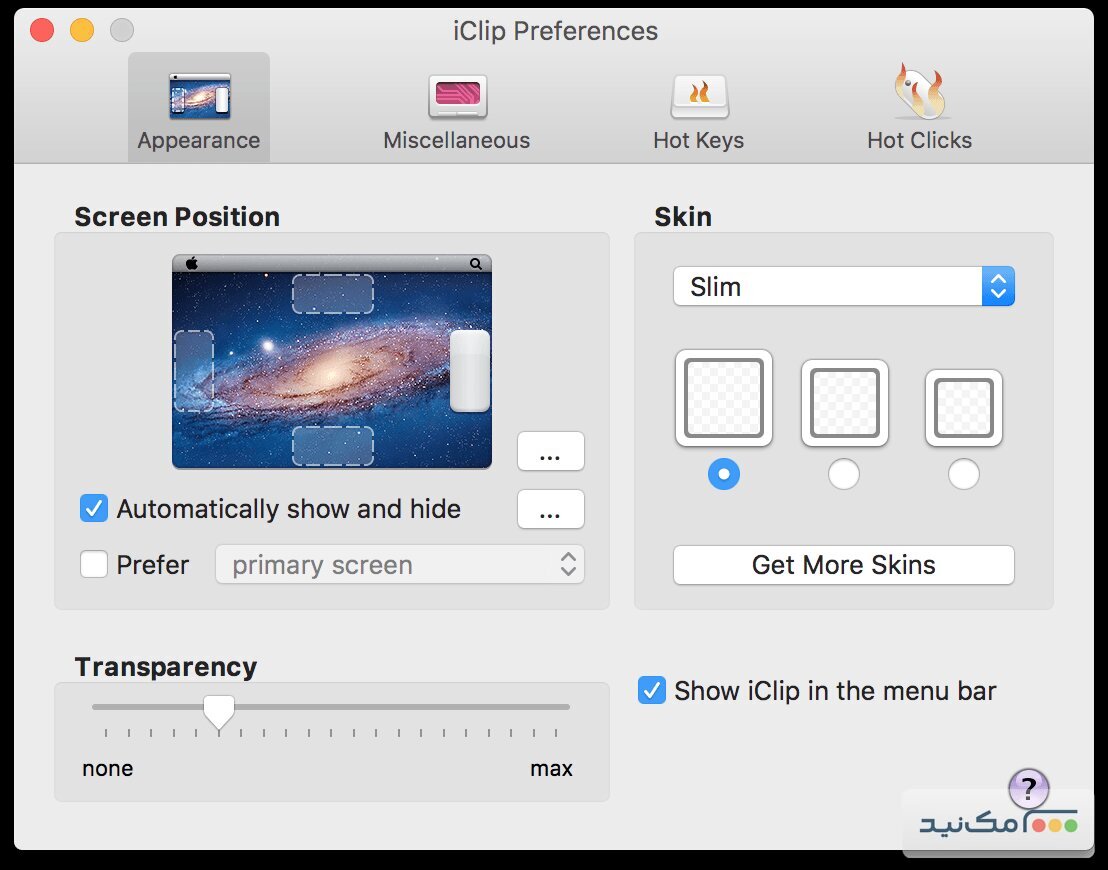Open the Slim skin dropdown
Viewport: 1108px width, 870px height.
(843, 287)
